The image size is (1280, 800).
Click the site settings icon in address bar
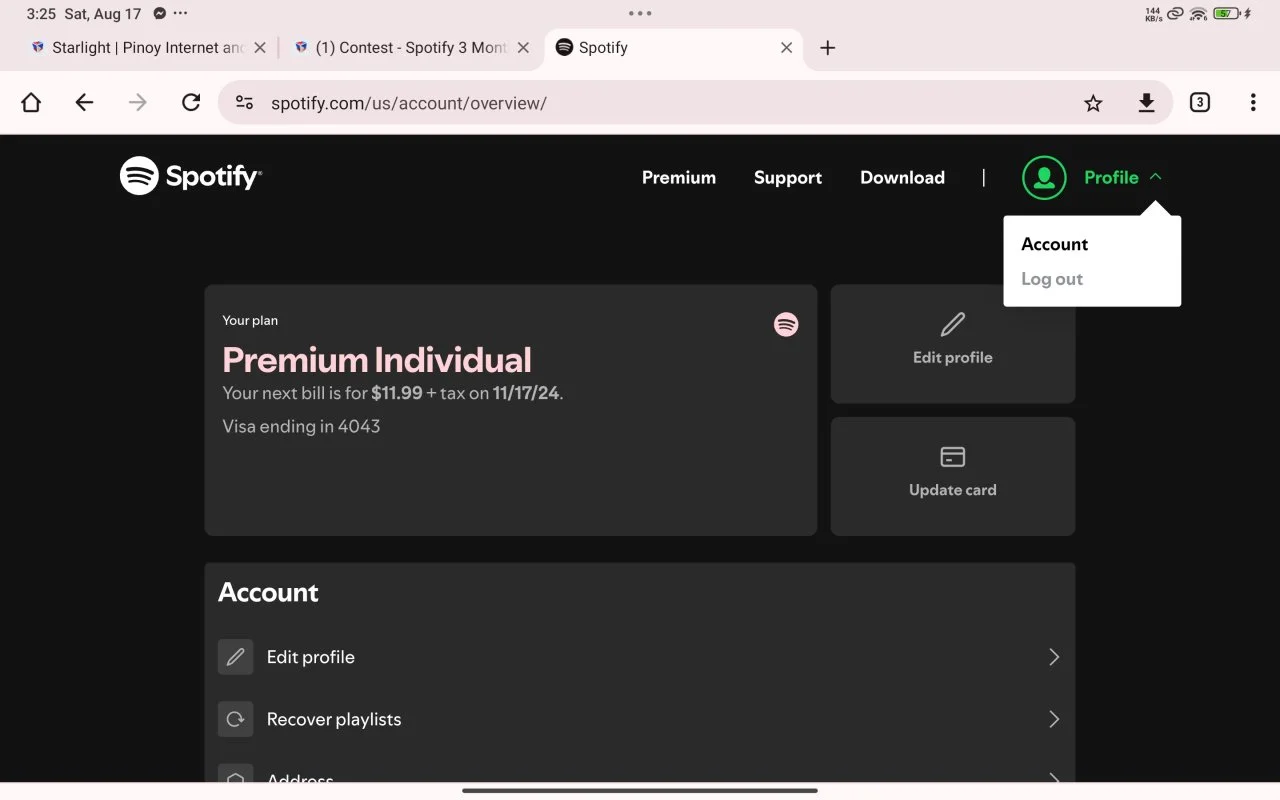click(x=244, y=102)
